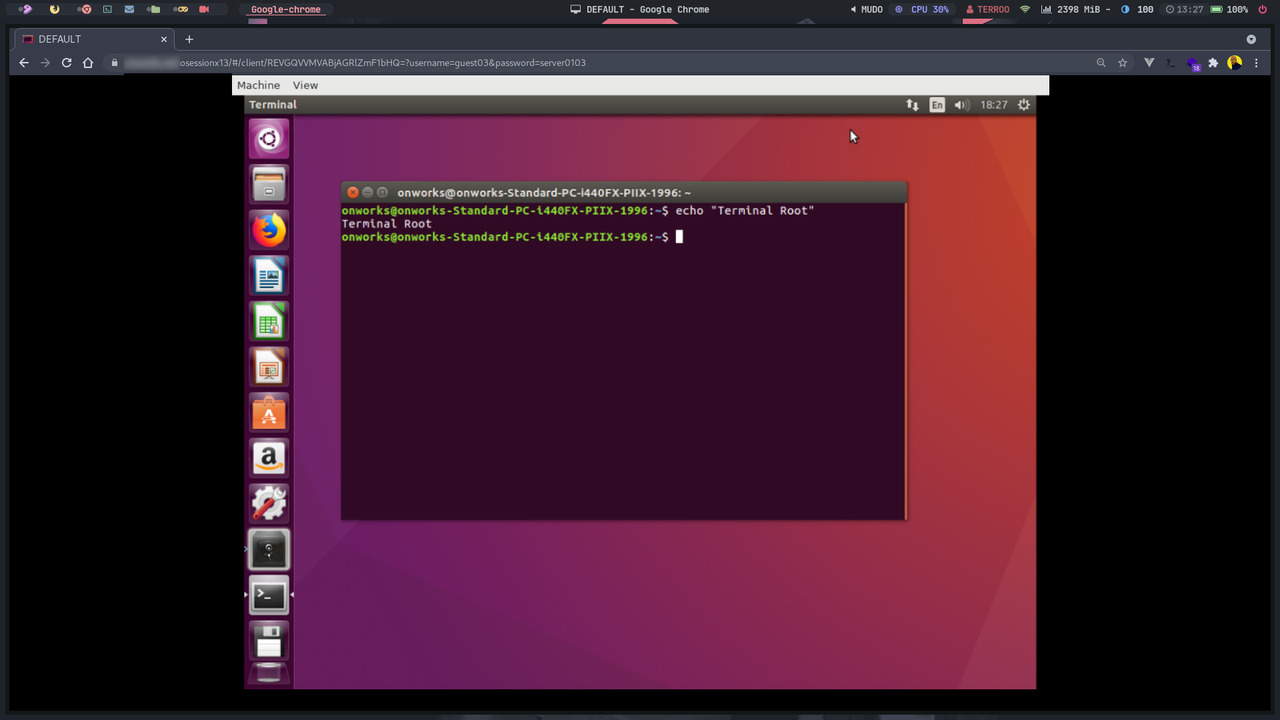
Task: Reload the Chrome page
Action: point(66,62)
